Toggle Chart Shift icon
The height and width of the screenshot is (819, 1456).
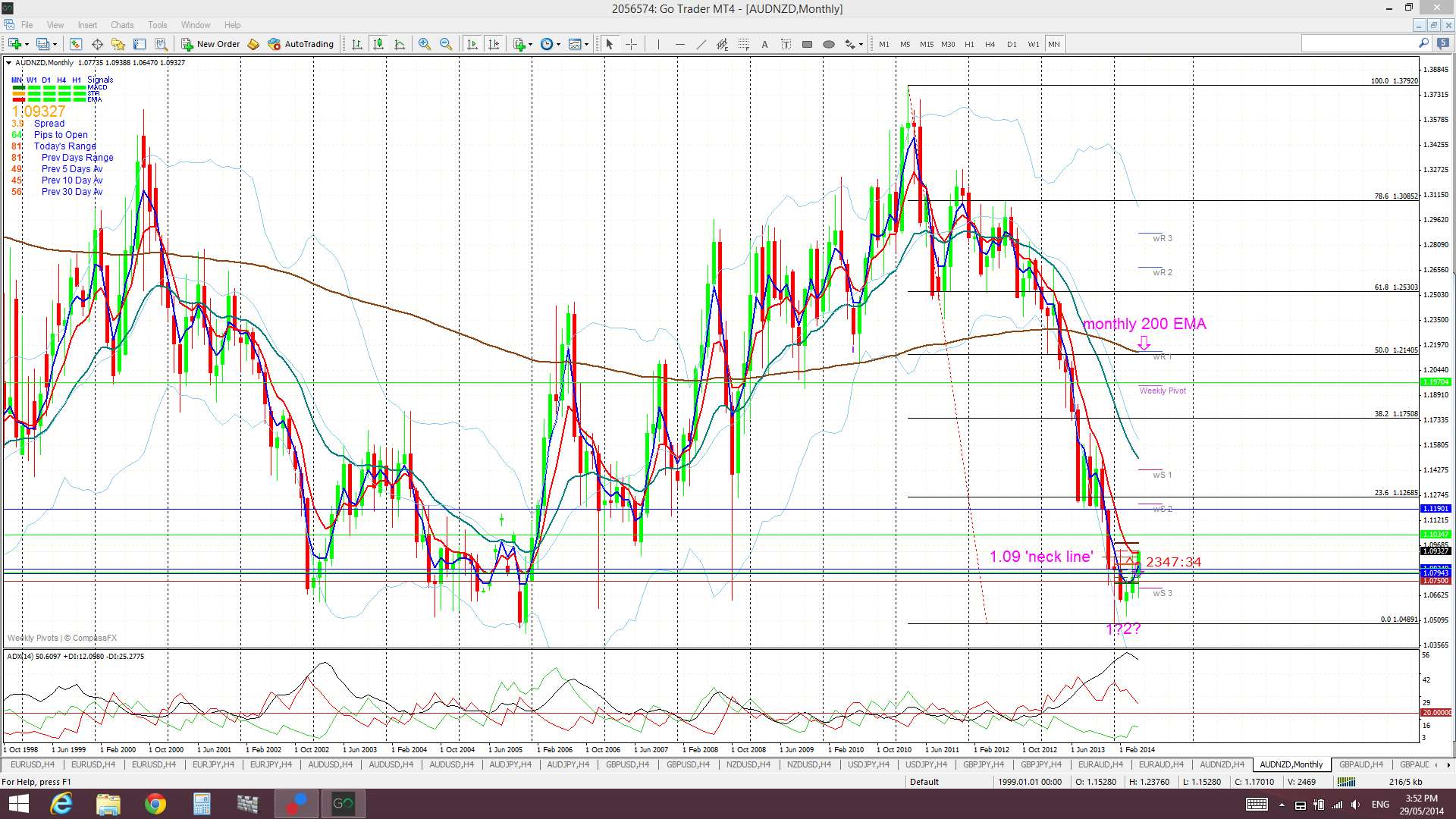pos(494,44)
